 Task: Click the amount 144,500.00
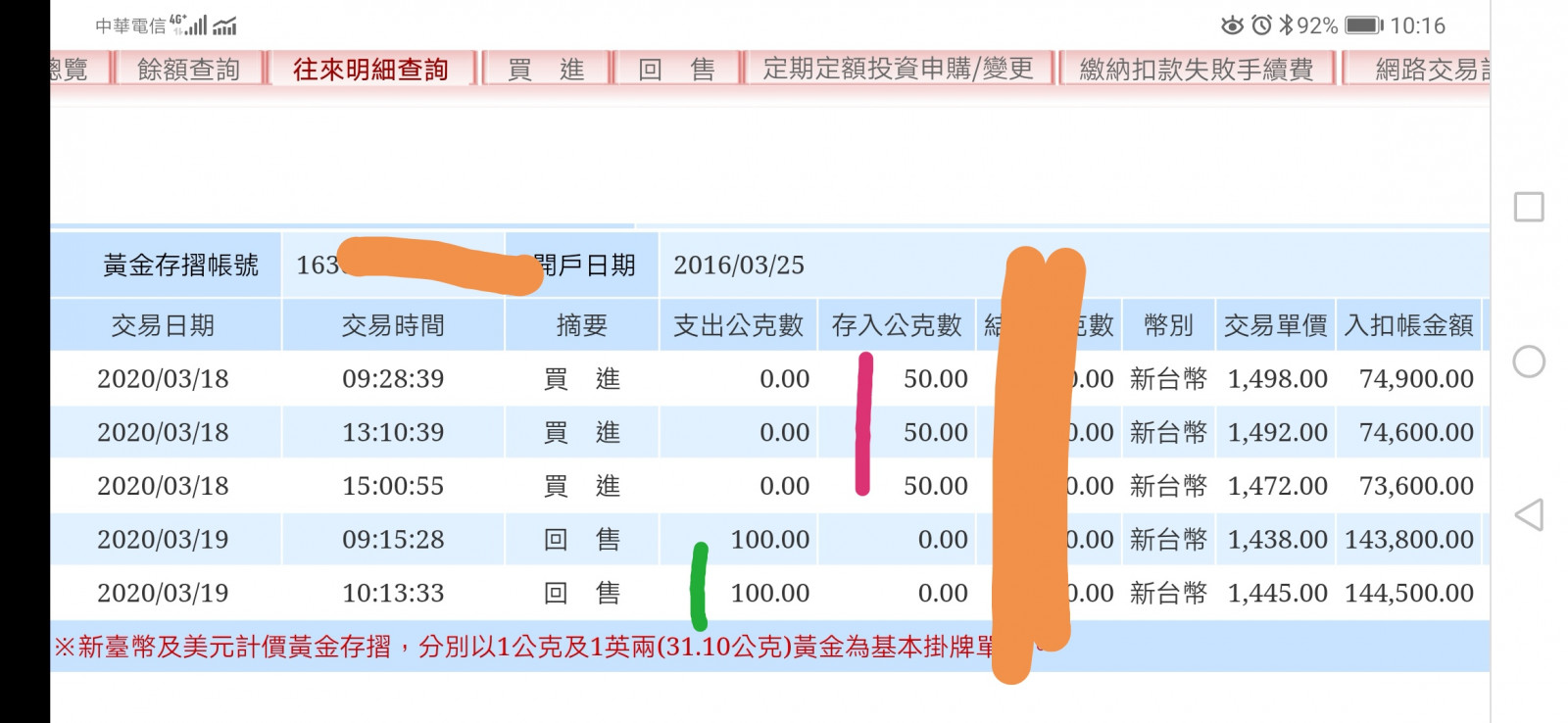[x=1409, y=593]
